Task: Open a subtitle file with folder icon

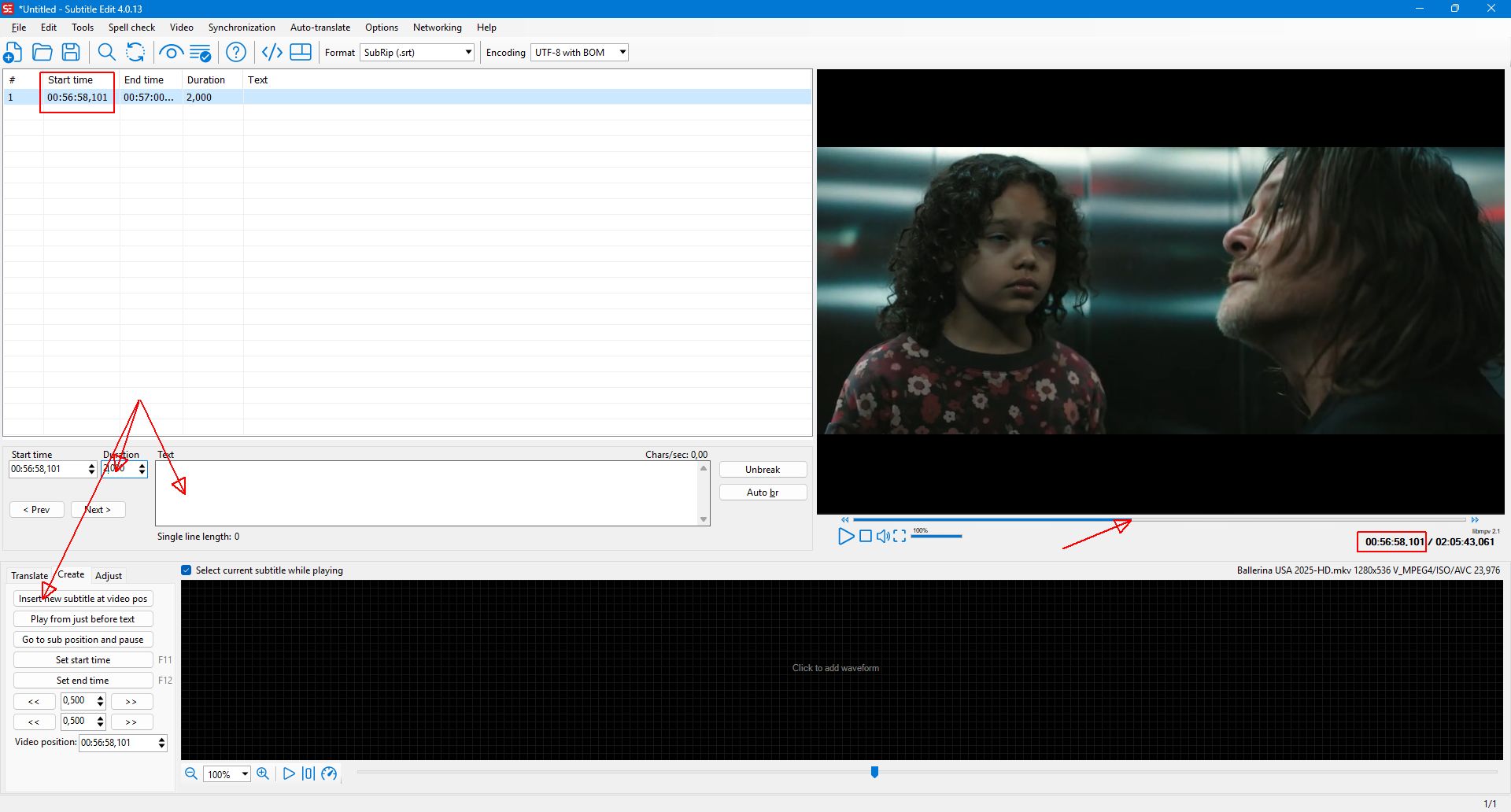Action: click(42, 53)
